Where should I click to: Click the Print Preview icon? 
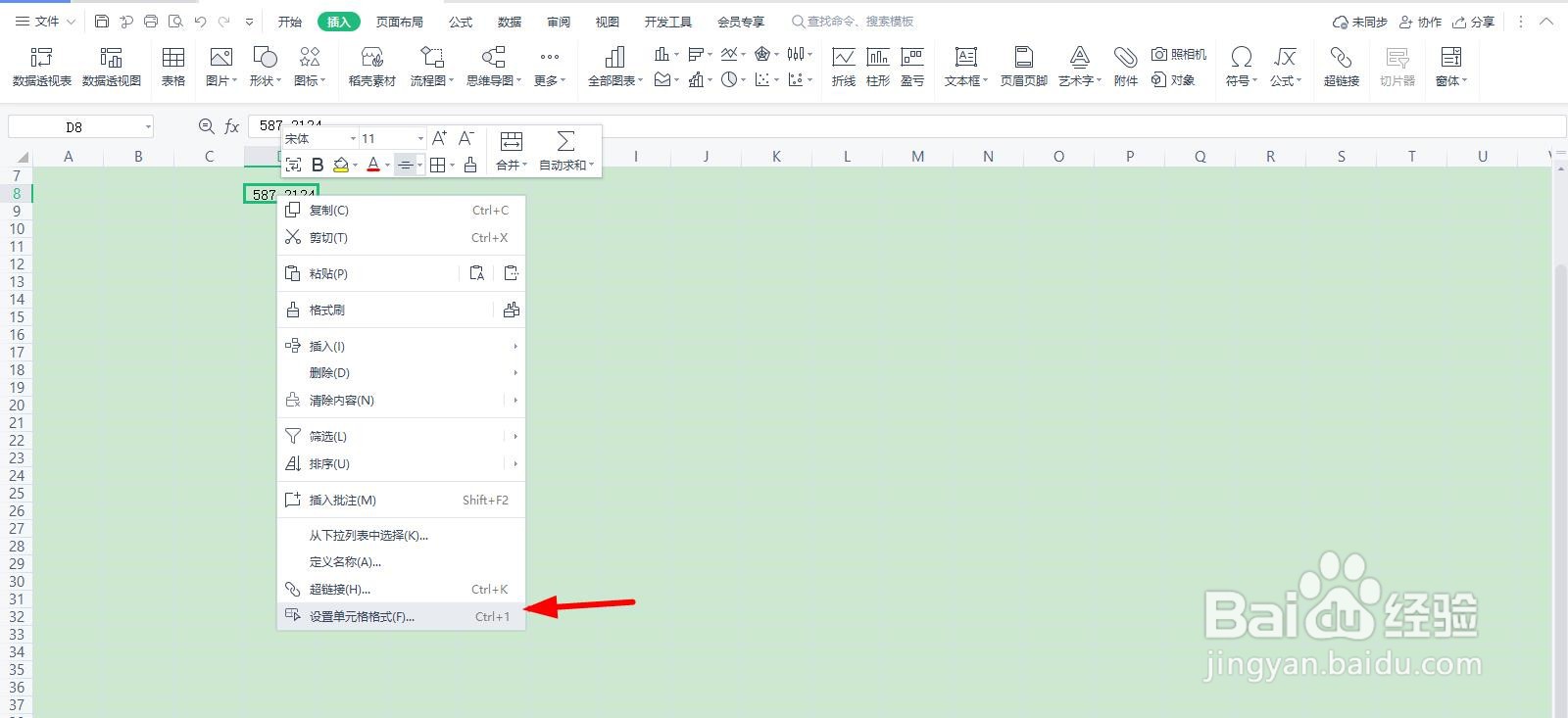click(x=175, y=21)
